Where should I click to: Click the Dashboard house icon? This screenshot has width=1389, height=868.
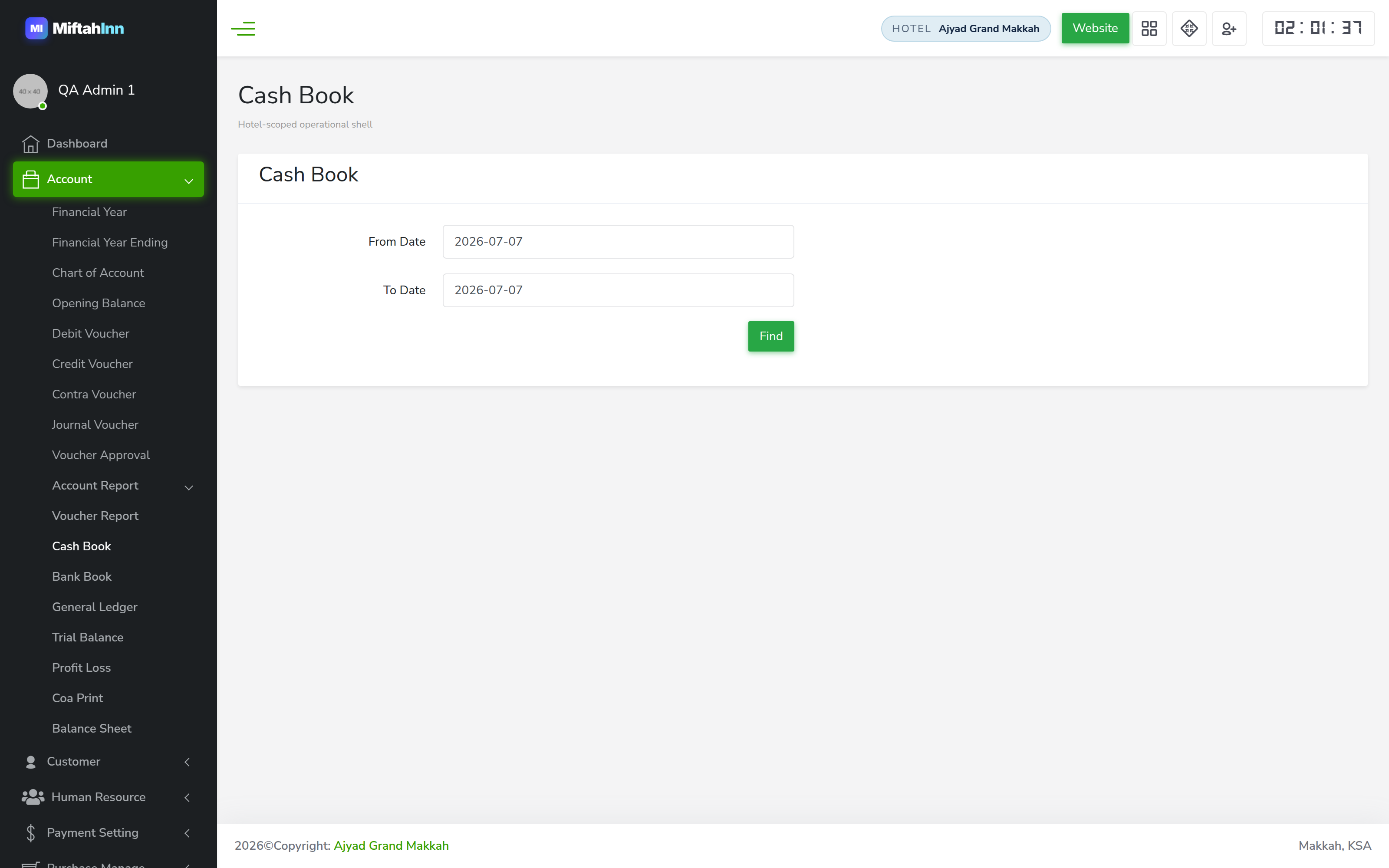tap(30, 144)
